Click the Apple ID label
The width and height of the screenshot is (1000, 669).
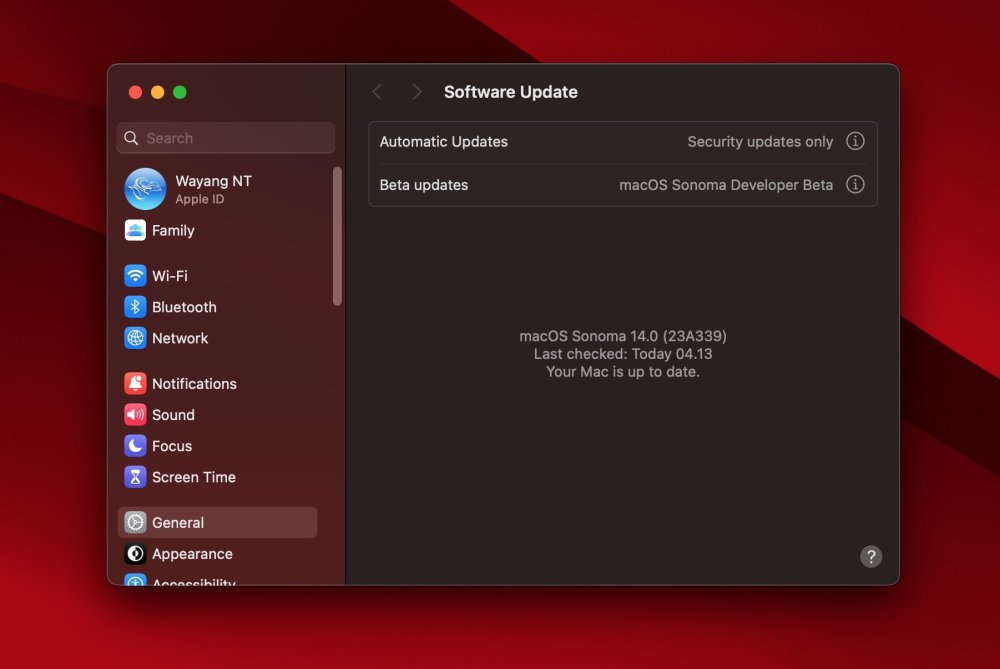point(200,199)
